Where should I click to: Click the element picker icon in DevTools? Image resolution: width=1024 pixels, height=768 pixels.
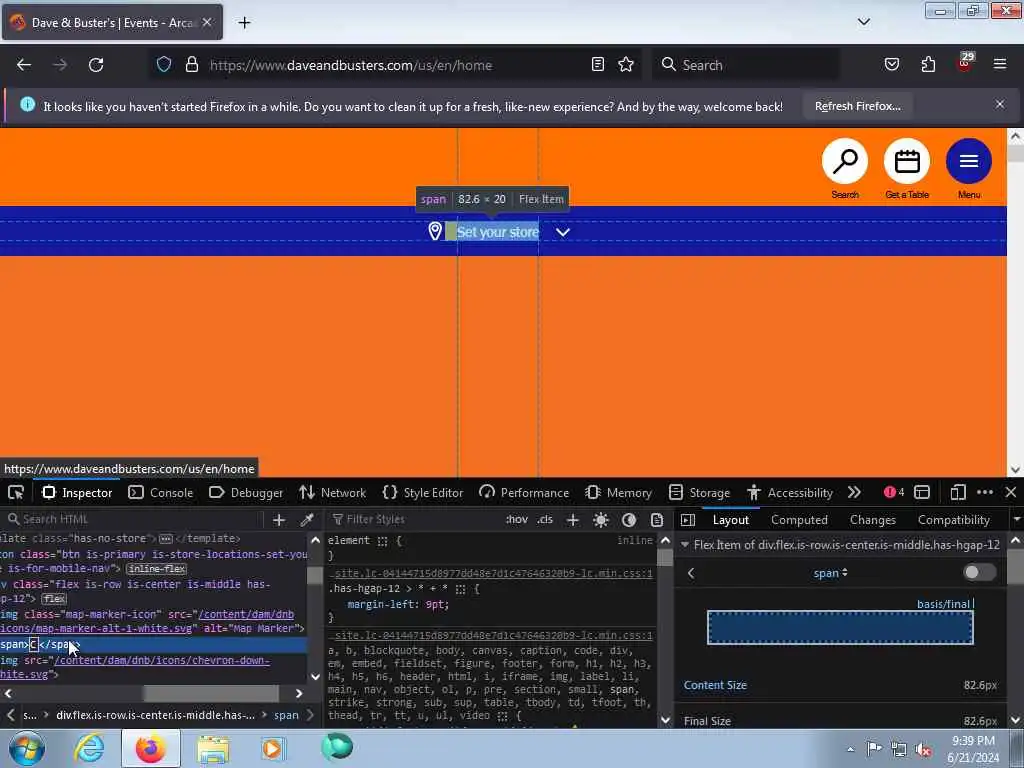point(16,492)
